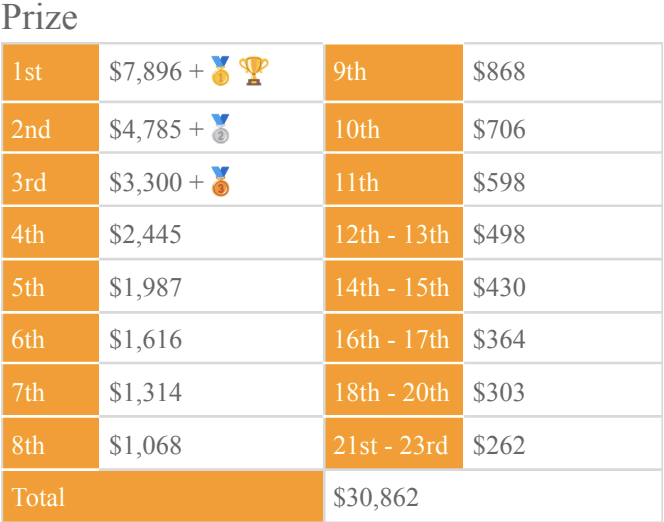Click the bronze medal icon
Image resolution: width=664 pixels, height=522 pixels.
tap(220, 182)
